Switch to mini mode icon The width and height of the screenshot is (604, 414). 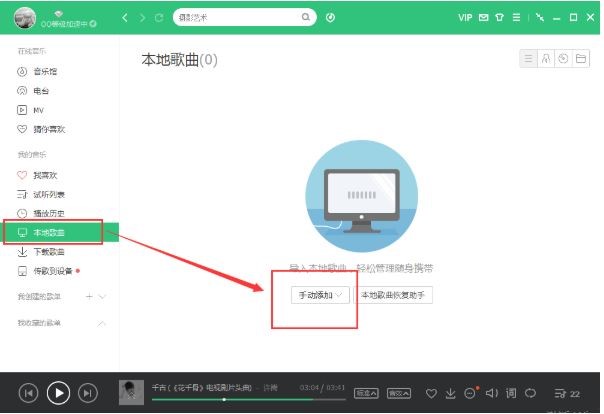coord(540,17)
